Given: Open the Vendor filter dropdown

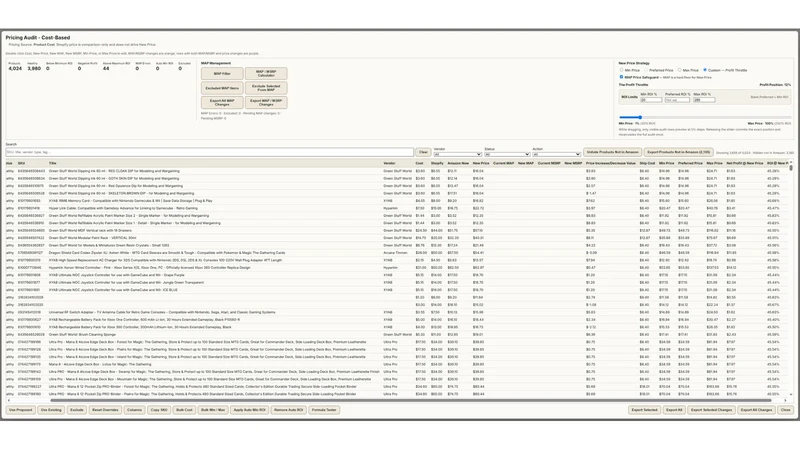Looking at the screenshot, I should 458,154.
